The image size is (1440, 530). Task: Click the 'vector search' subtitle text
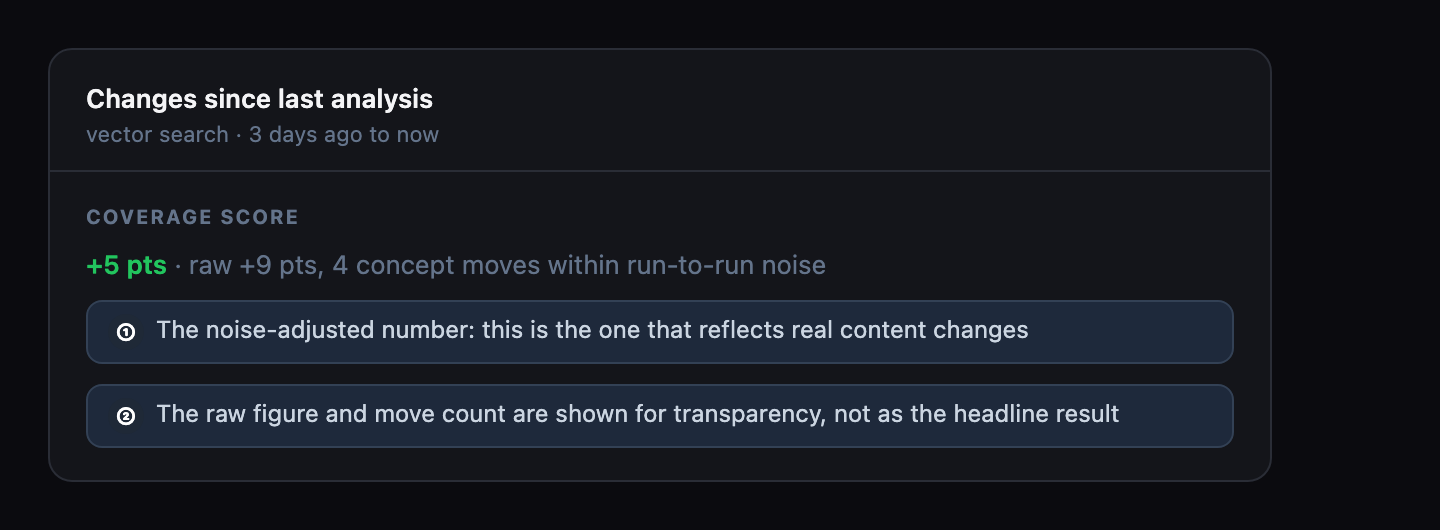point(157,134)
